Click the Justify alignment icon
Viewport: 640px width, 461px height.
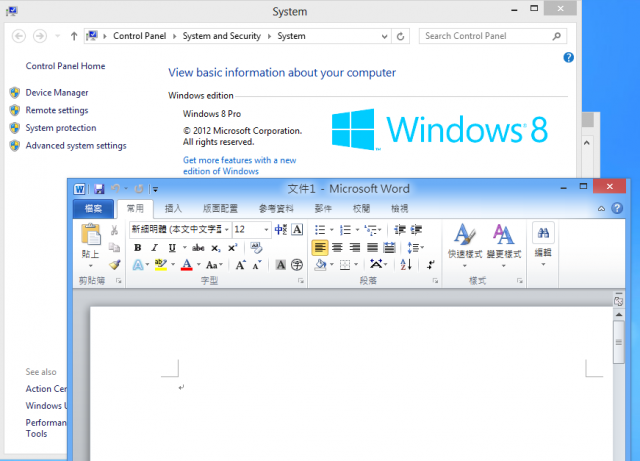[x=372, y=247]
